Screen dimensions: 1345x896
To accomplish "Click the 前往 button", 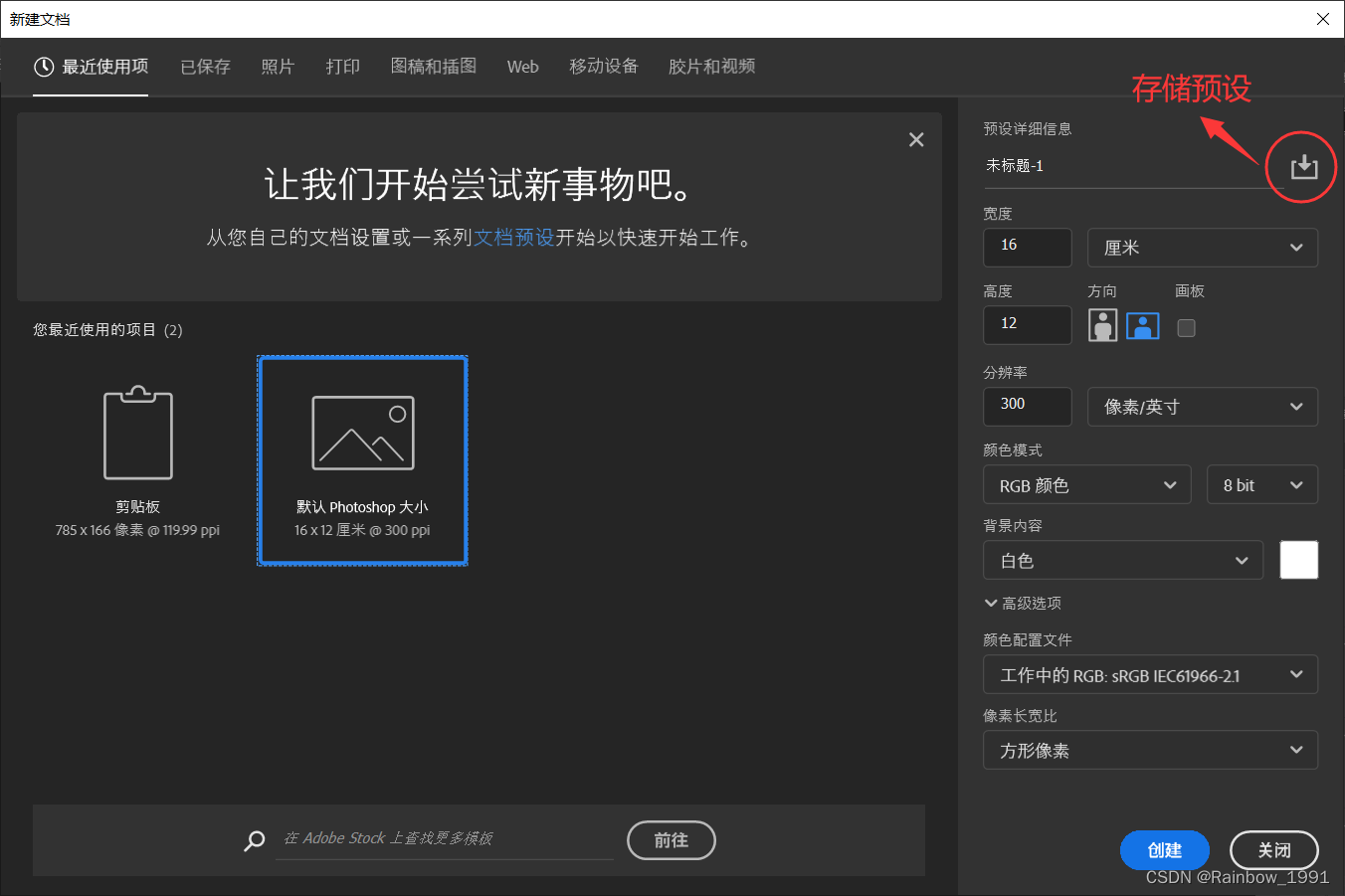I will (672, 840).
